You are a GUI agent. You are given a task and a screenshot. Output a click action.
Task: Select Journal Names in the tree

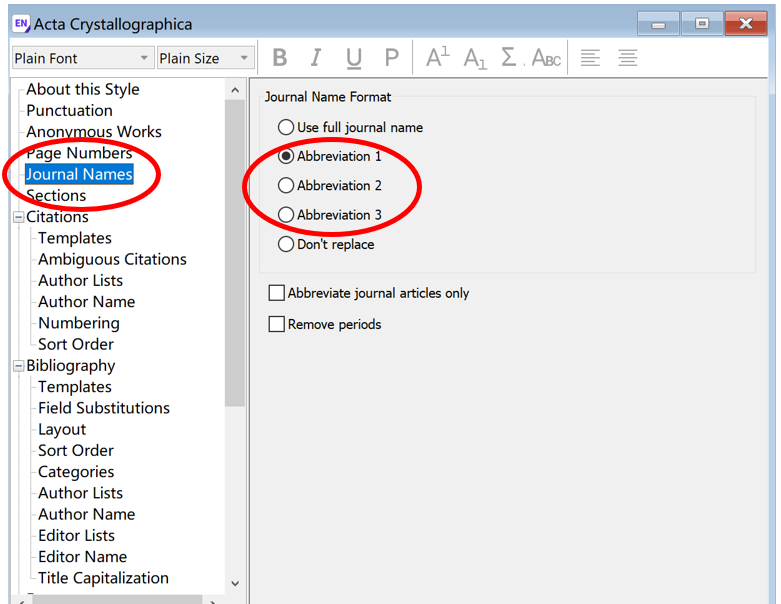coord(79,174)
